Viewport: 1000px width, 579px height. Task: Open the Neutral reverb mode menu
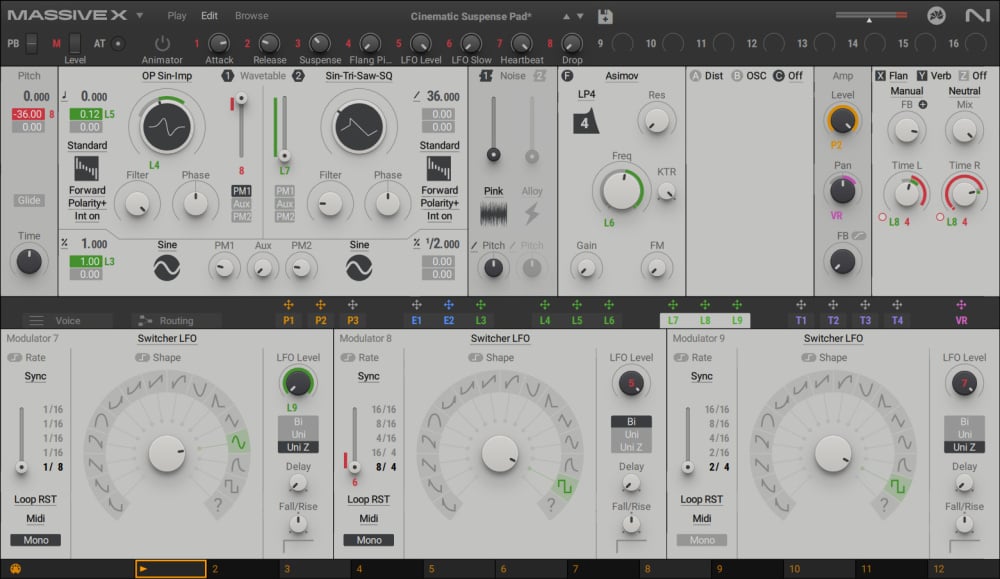pyautogui.click(x=964, y=91)
